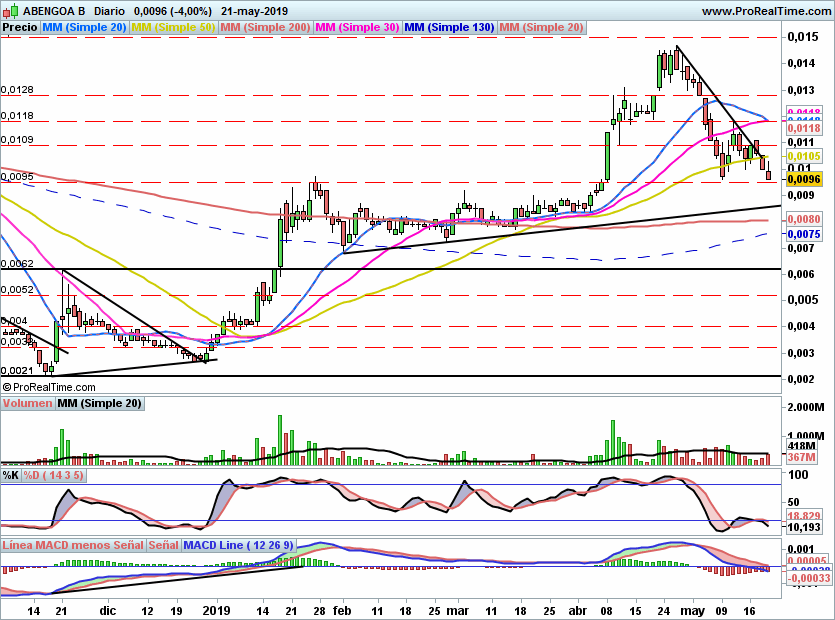Click the abr date axis label
This screenshot has width=835, height=620.
pos(578,610)
